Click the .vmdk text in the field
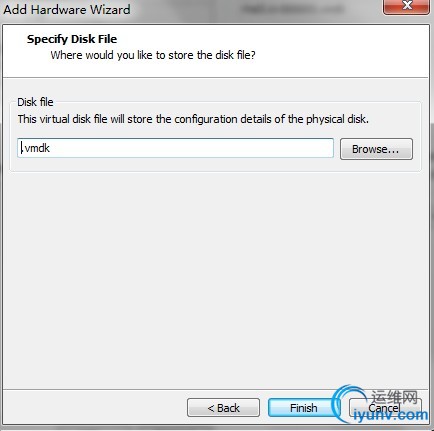 [36, 148]
